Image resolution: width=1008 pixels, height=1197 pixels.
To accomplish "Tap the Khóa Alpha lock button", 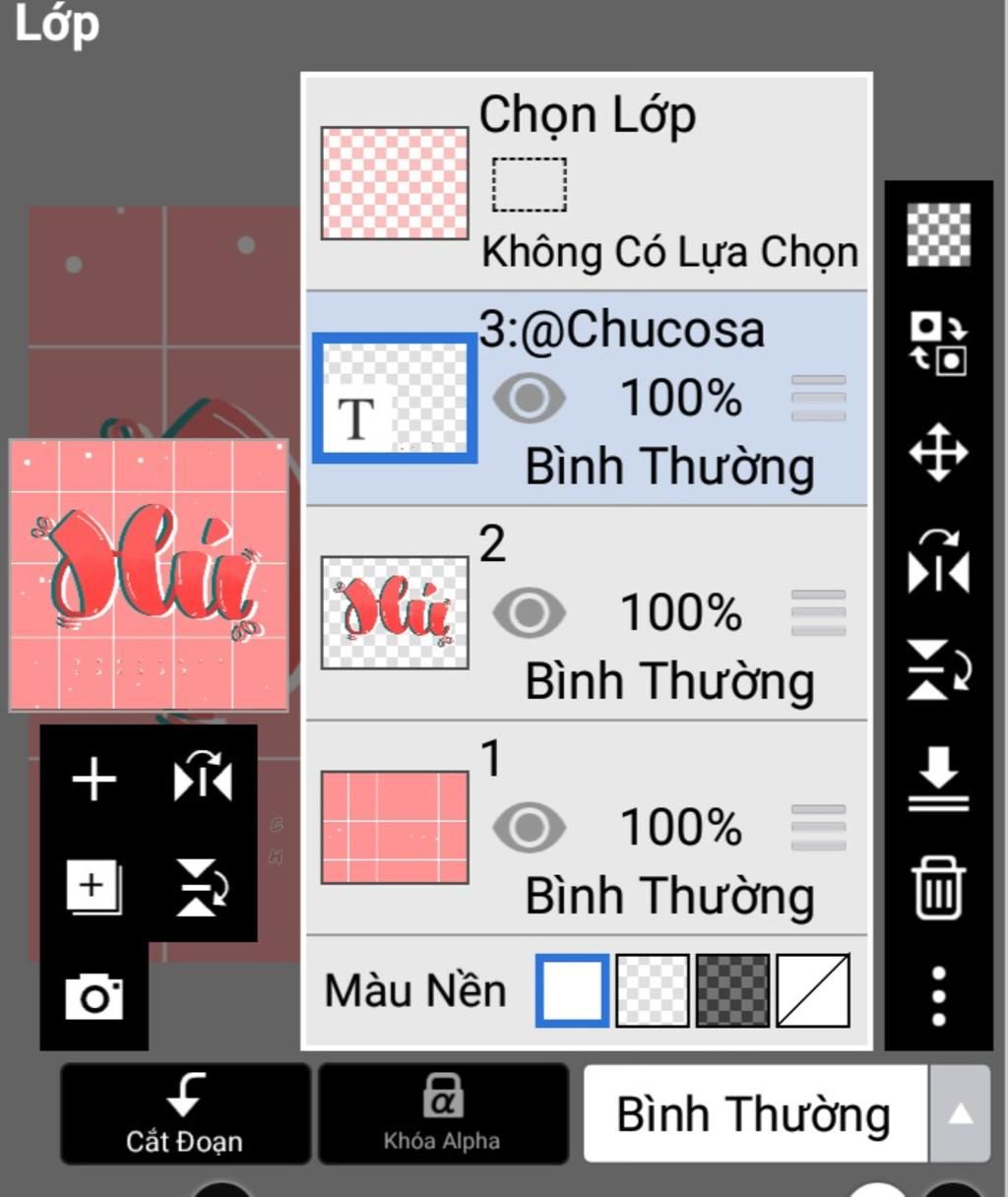I will point(442,1113).
